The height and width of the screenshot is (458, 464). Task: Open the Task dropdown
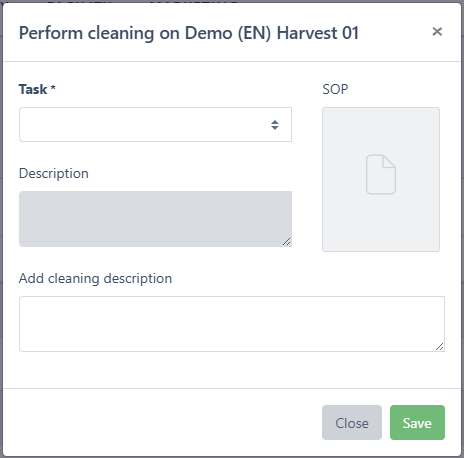coord(155,124)
